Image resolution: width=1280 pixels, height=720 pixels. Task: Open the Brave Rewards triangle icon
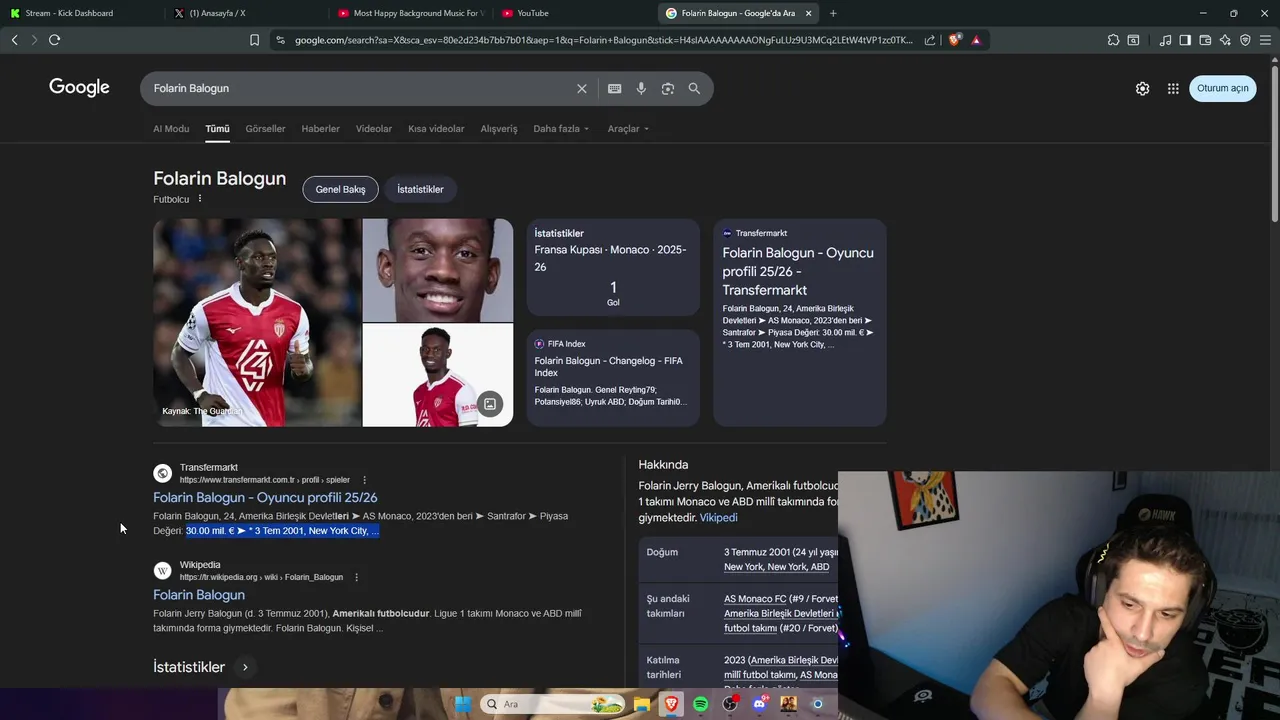pyautogui.click(x=976, y=40)
